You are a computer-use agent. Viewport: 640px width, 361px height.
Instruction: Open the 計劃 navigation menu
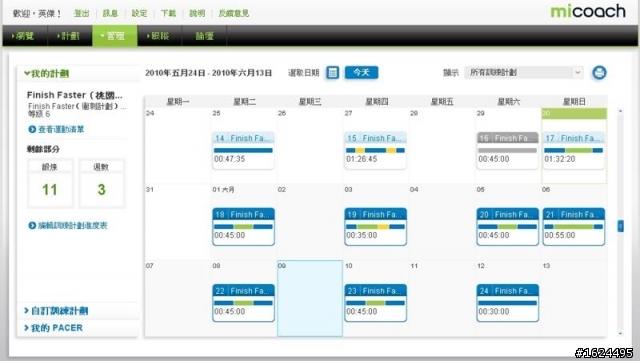coord(70,36)
